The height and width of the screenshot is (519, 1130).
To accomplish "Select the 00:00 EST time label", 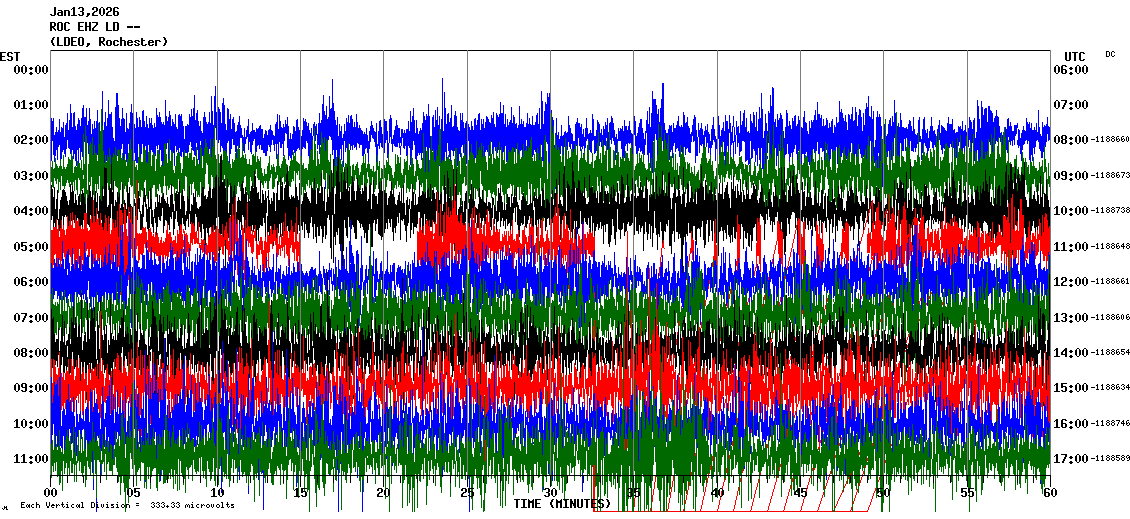I will point(31,70).
